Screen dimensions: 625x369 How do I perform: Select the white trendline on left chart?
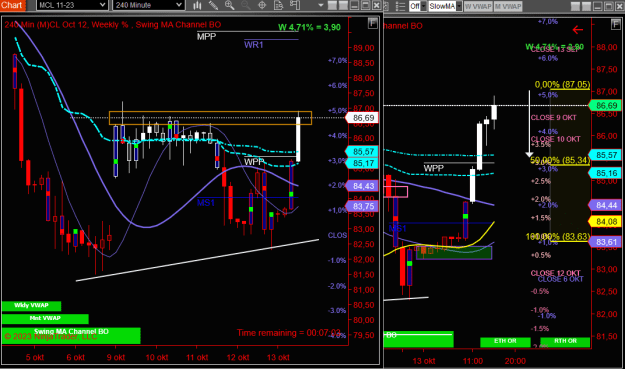tap(197, 260)
